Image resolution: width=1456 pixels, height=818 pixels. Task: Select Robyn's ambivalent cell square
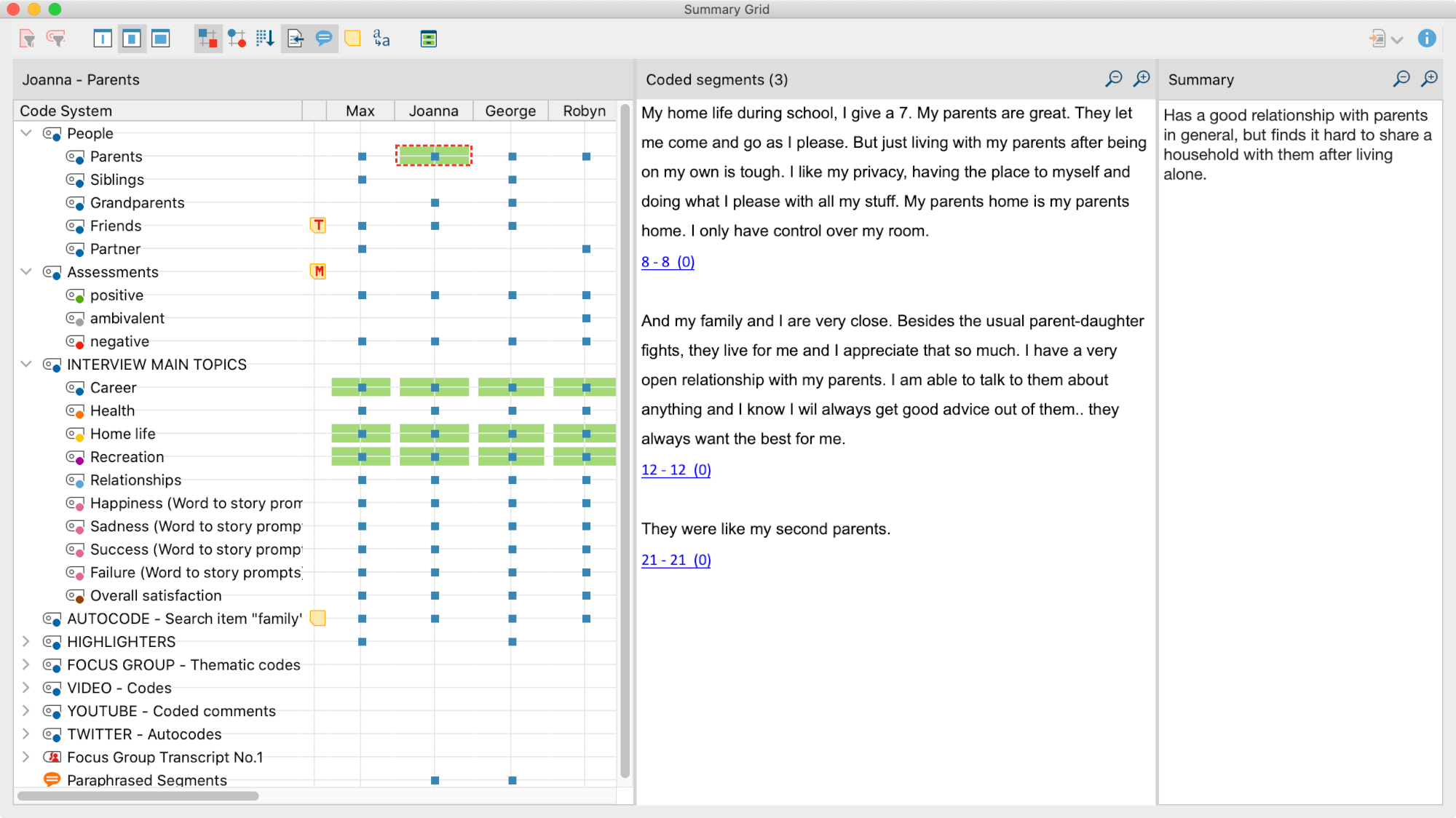pos(586,318)
